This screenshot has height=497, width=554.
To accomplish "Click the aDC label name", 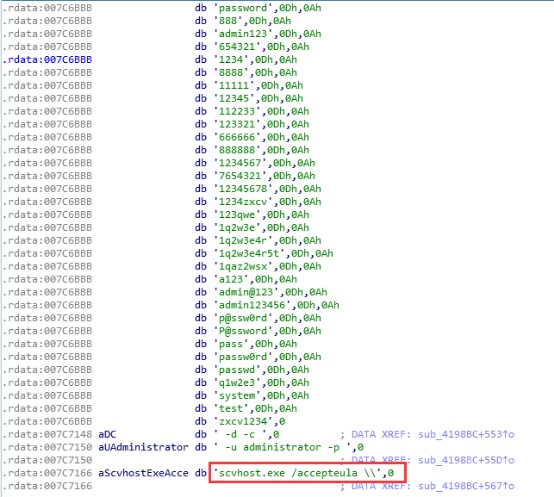I will tap(107, 434).
